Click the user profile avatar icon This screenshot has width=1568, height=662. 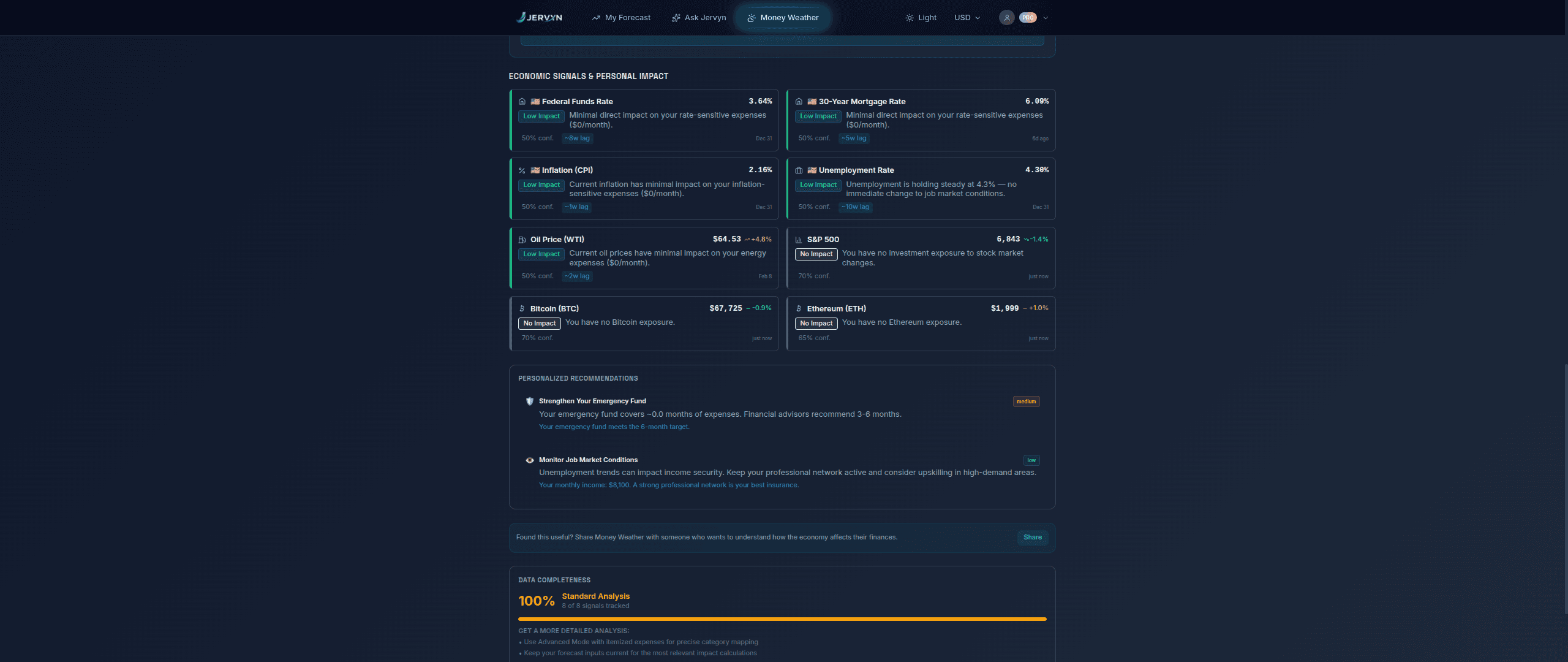coord(1006,18)
